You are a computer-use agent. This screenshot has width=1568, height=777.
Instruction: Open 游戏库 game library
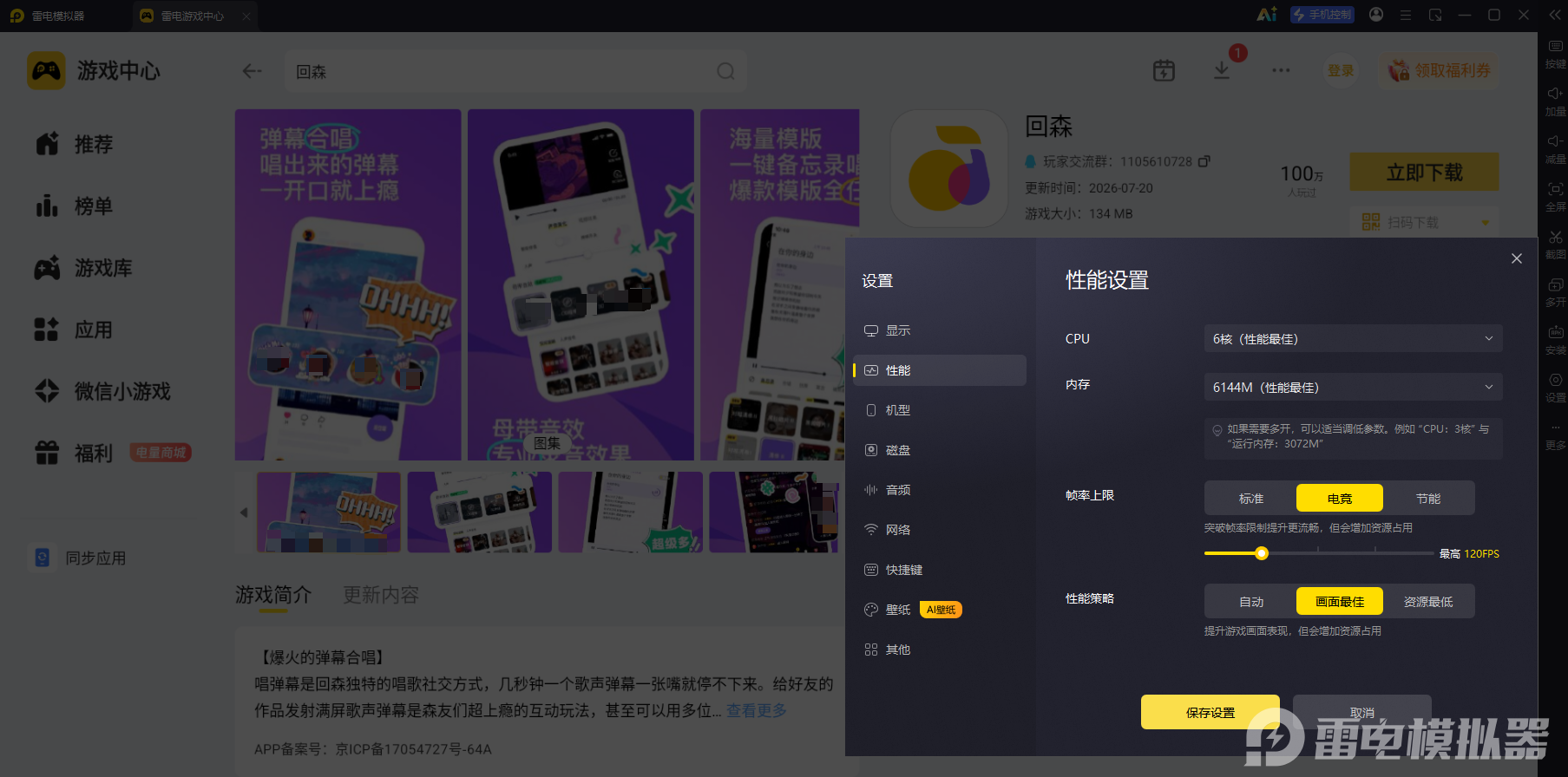click(x=83, y=268)
